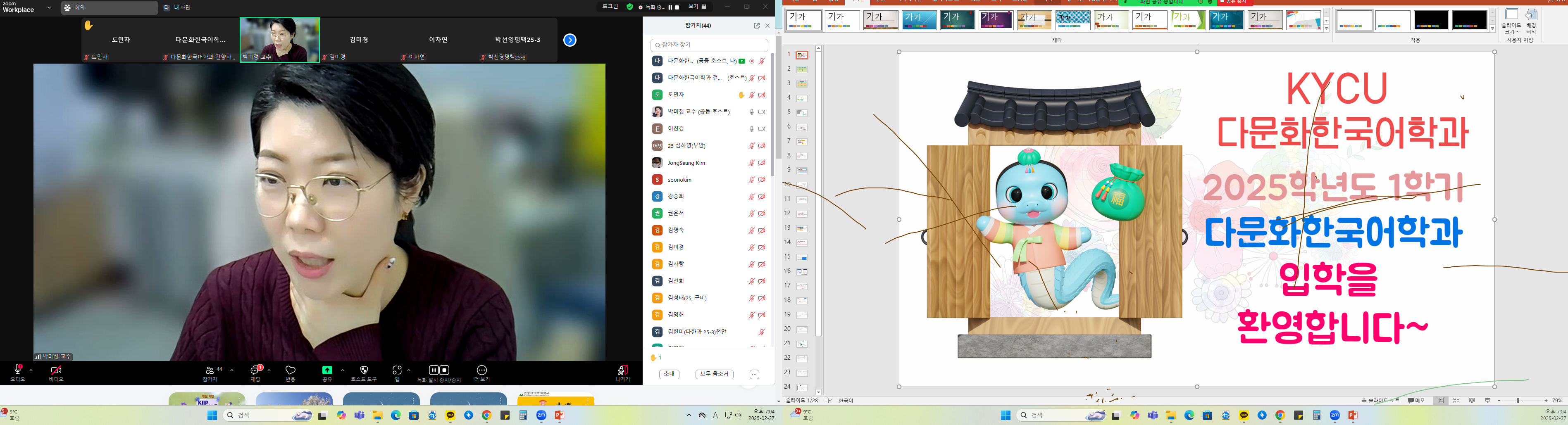Open Zoom from the right taskbar

[1335, 415]
